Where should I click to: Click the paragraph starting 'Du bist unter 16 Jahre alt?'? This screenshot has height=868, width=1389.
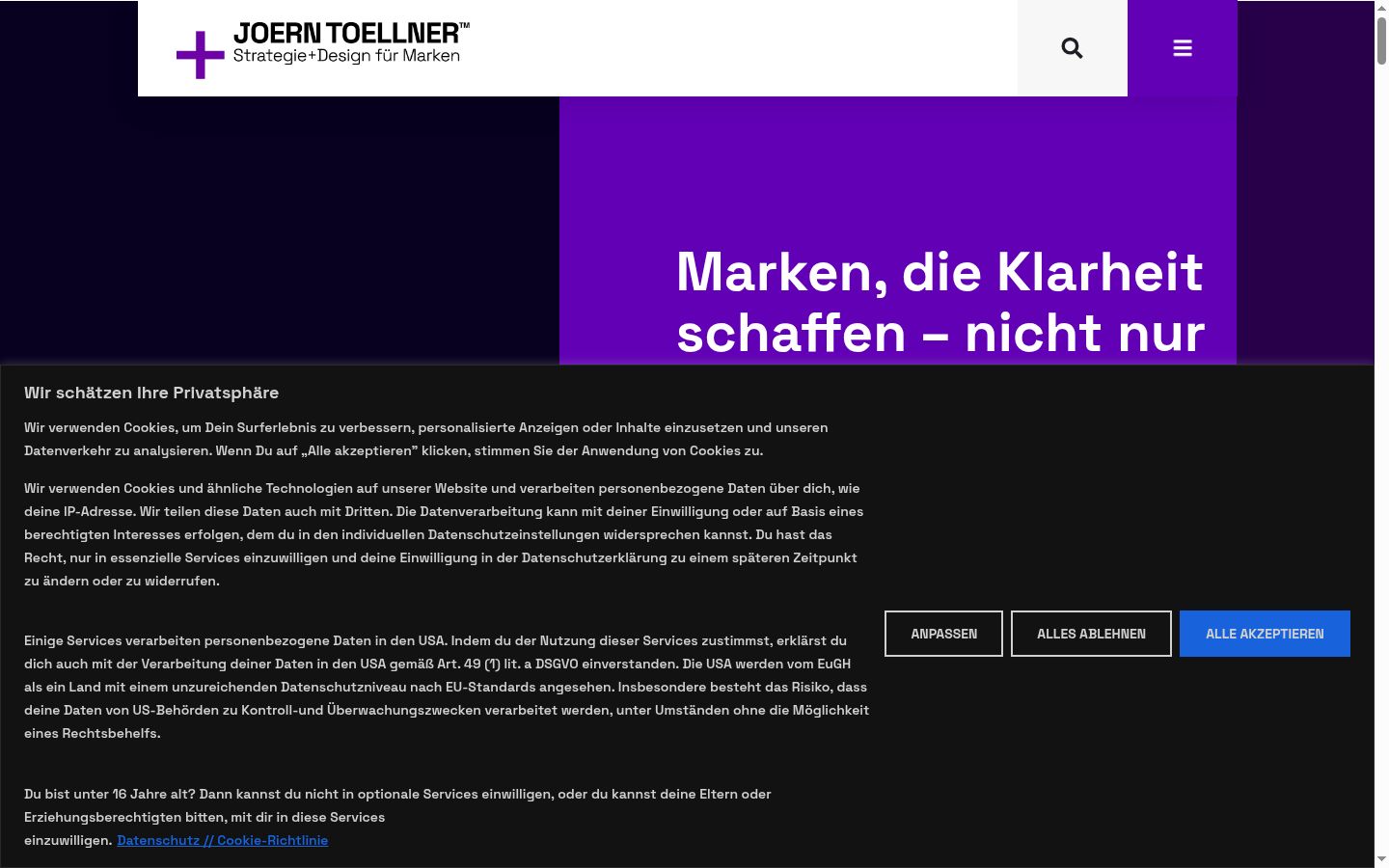click(x=397, y=817)
